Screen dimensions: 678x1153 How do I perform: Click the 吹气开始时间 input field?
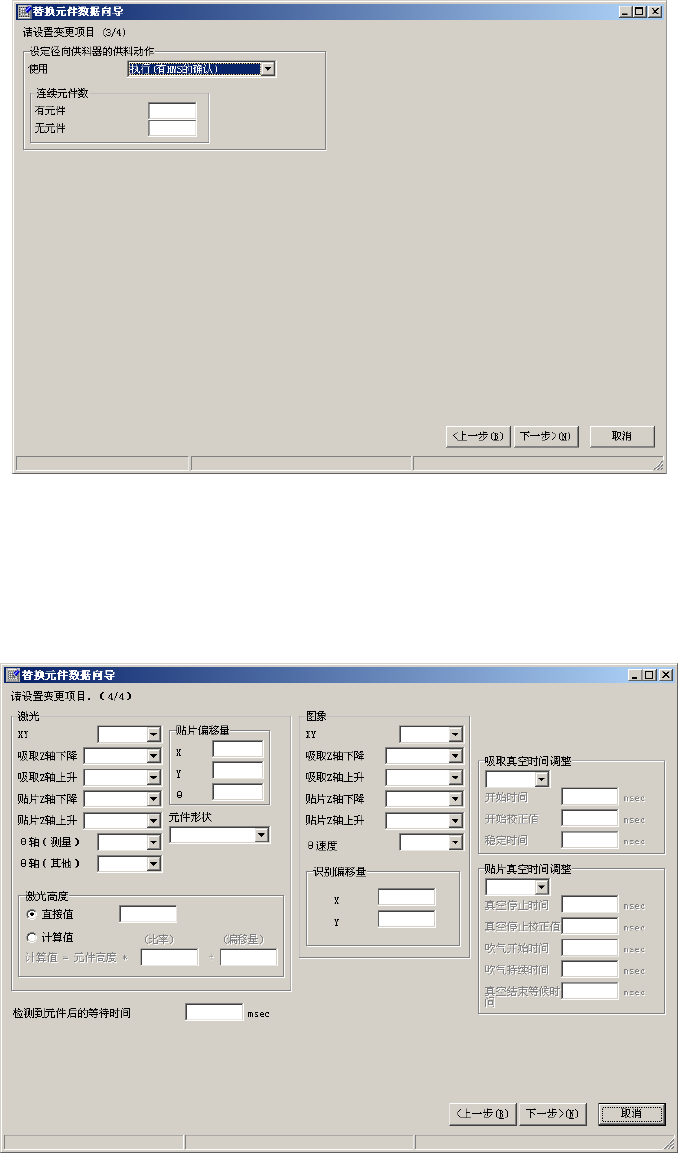590,948
